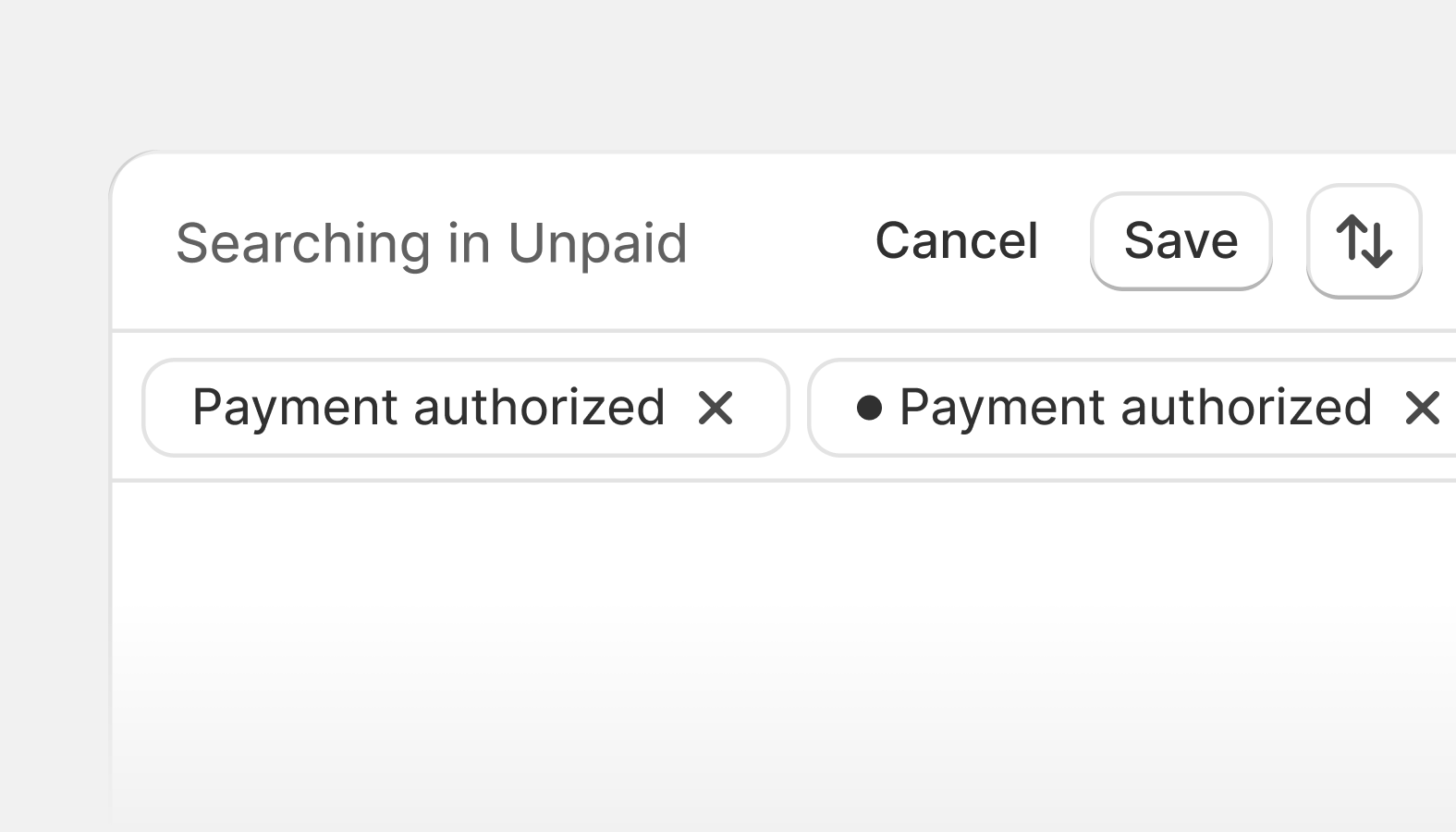1456x832 pixels.
Task: Cancel the current search
Action: coord(957,241)
